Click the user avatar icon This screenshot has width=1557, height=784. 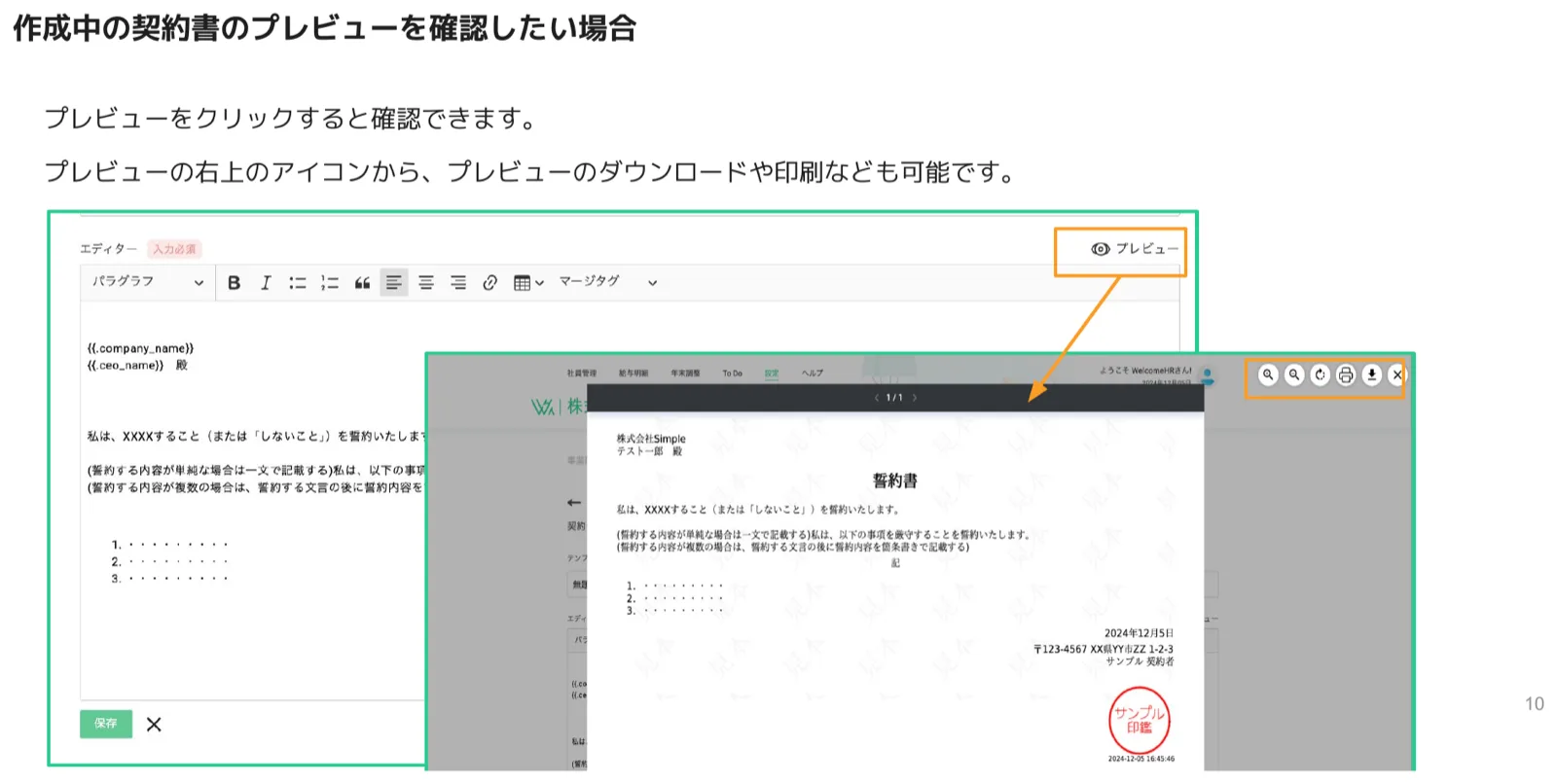1208,374
